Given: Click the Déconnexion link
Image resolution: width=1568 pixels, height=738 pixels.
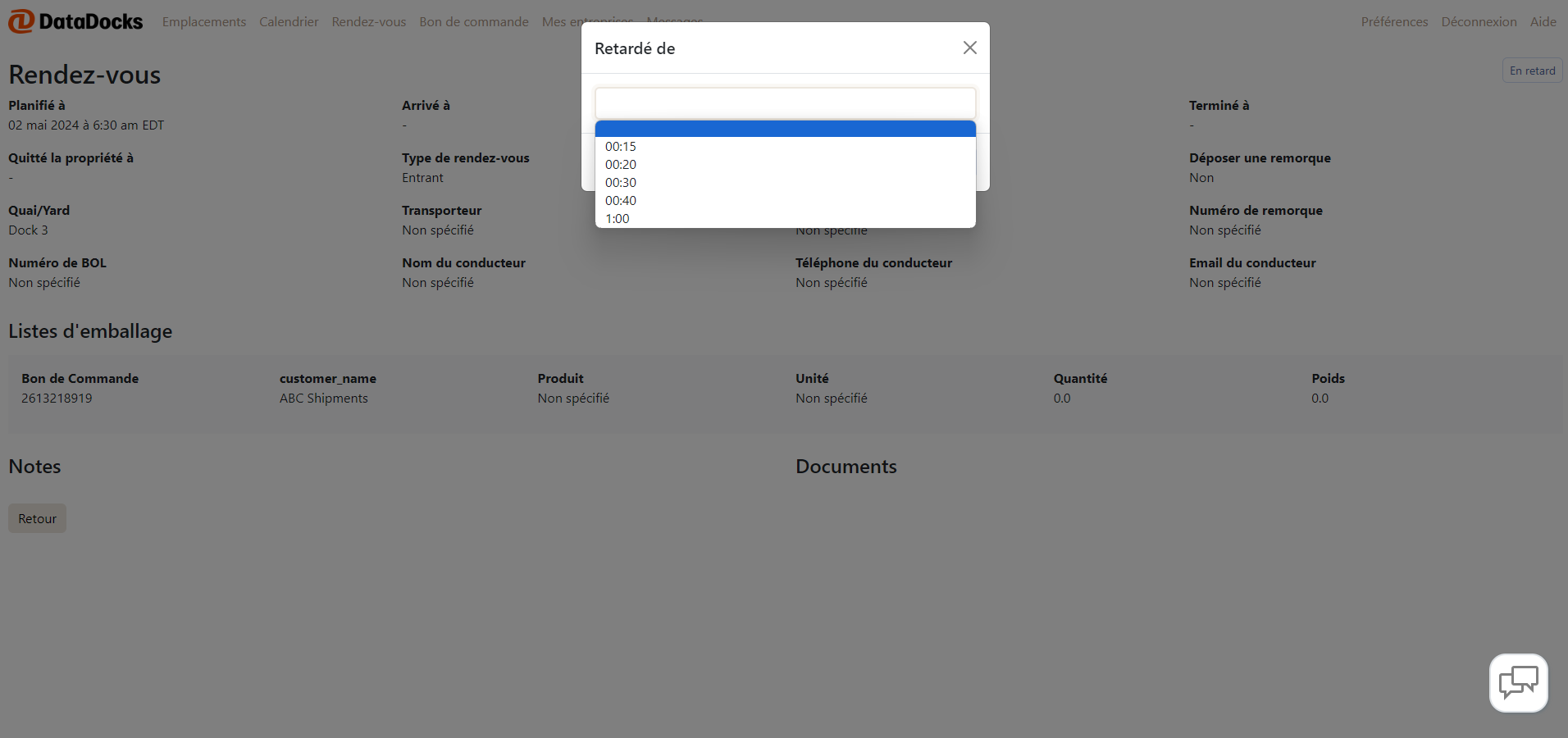Looking at the screenshot, I should [x=1479, y=21].
